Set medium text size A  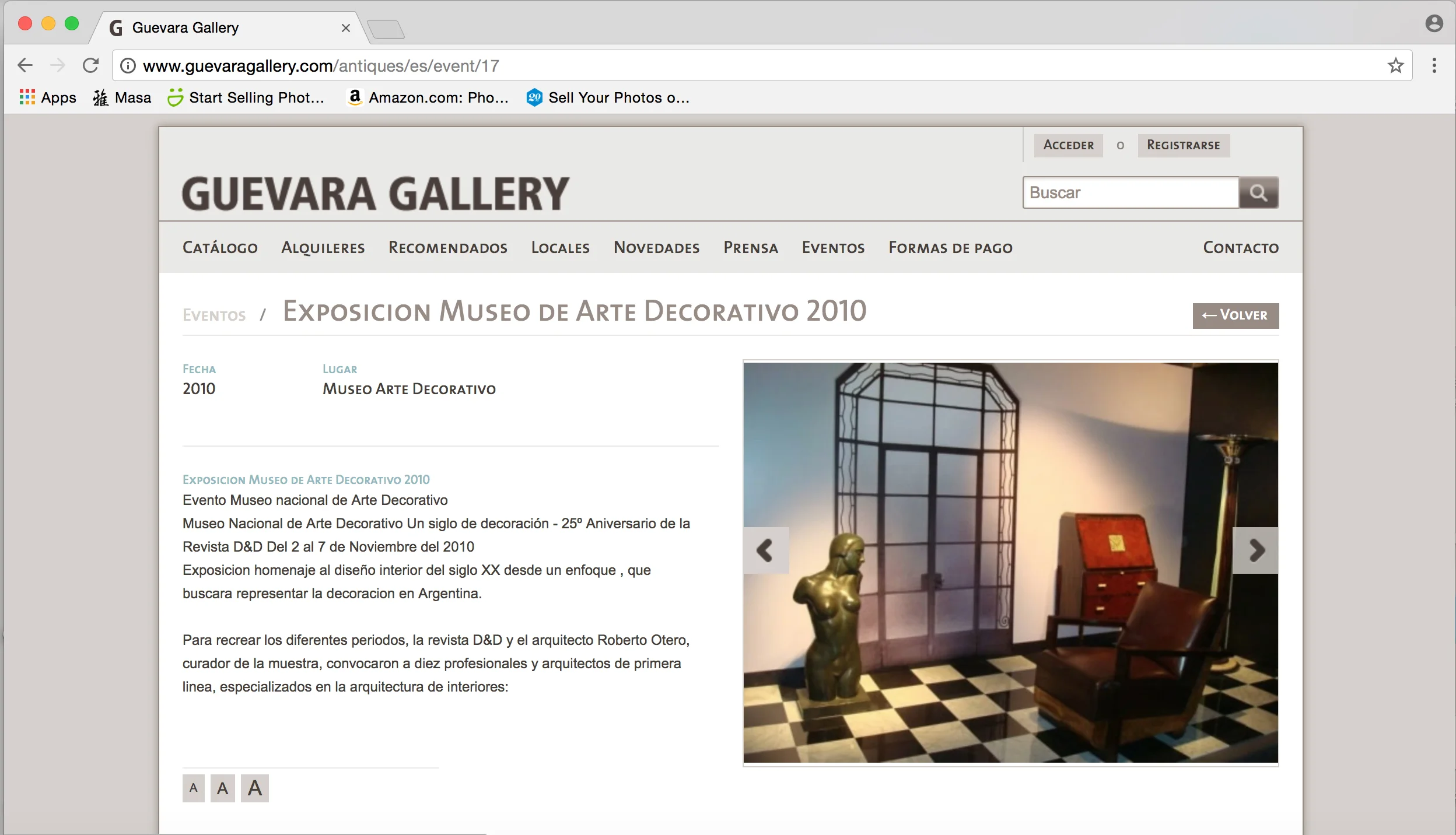click(222, 788)
